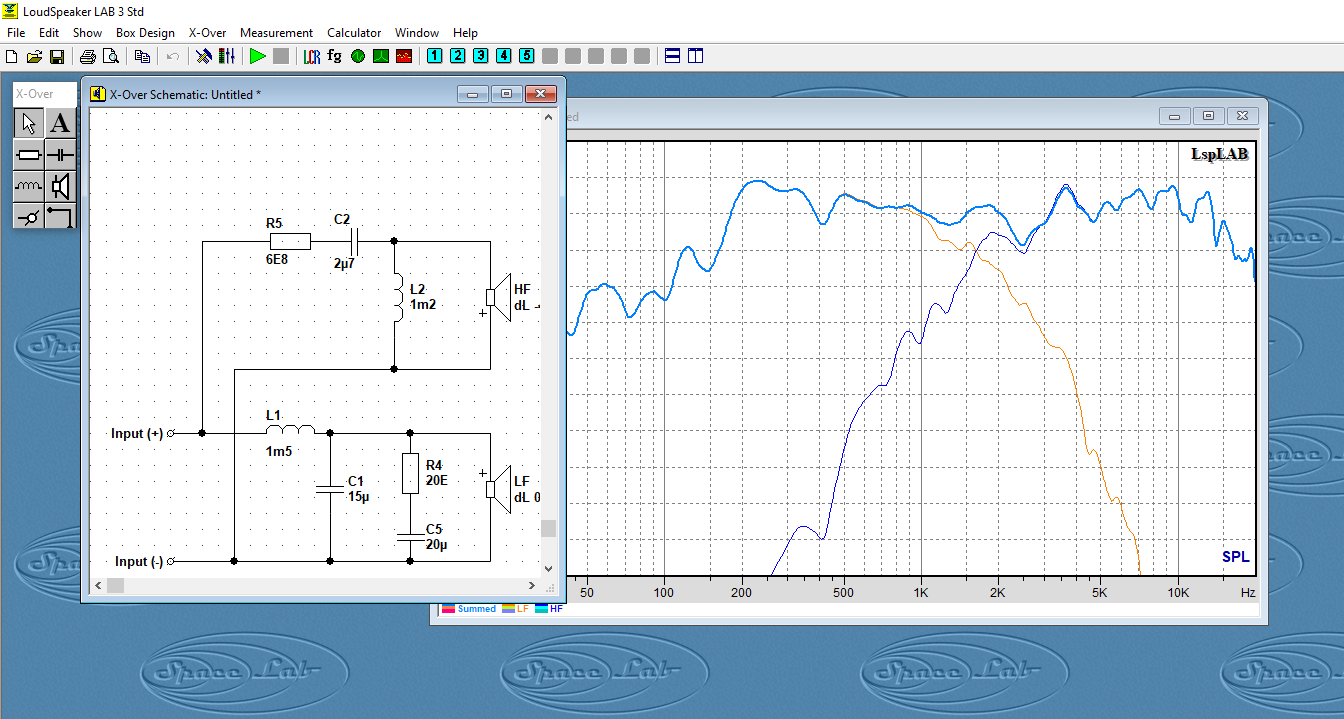The height and width of the screenshot is (719, 1344).
Task: Open the Measurement menu
Action: click(x=276, y=33)
